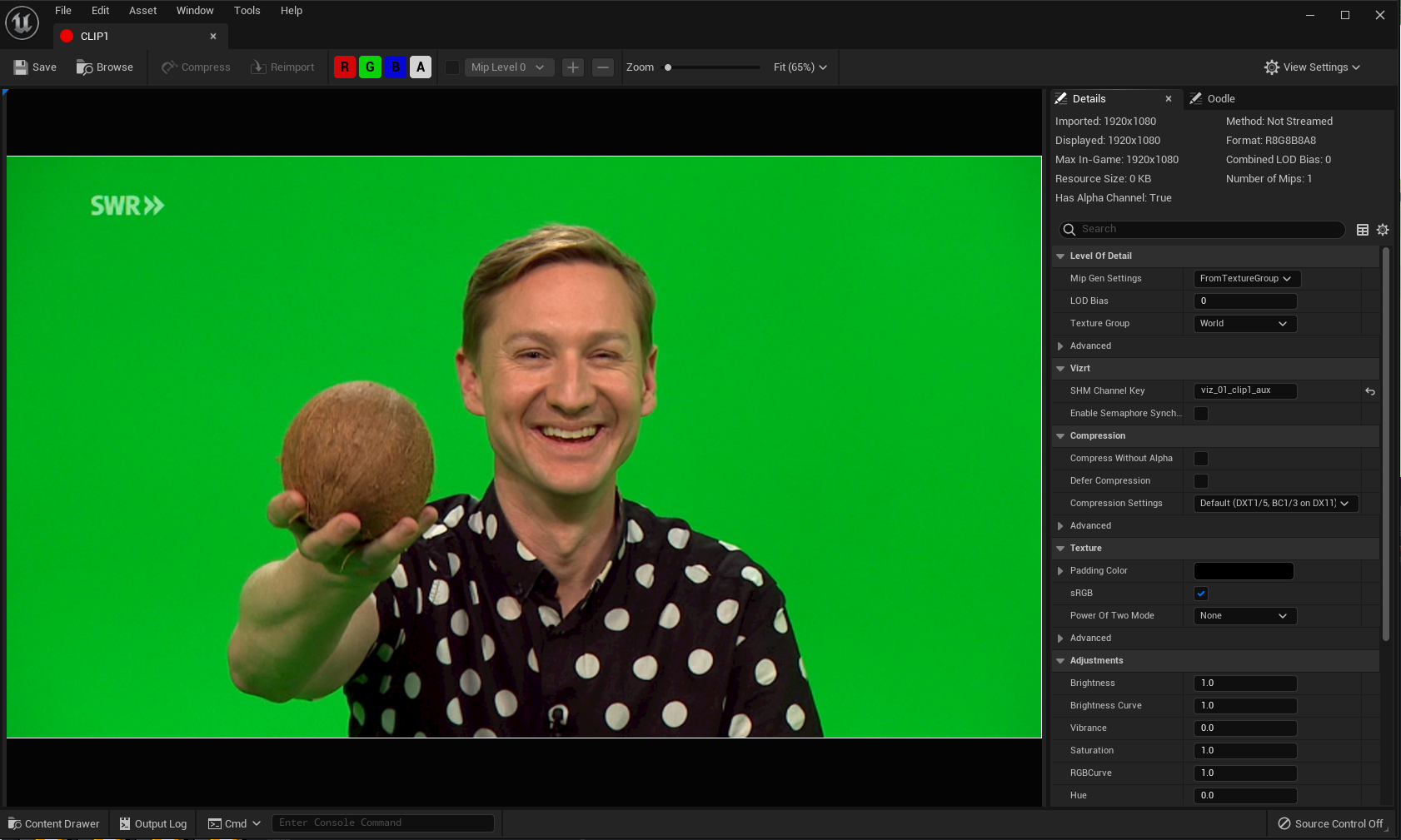Check the Compress Without Alpha box
1401x840 pixels.
click(1201, 459)
